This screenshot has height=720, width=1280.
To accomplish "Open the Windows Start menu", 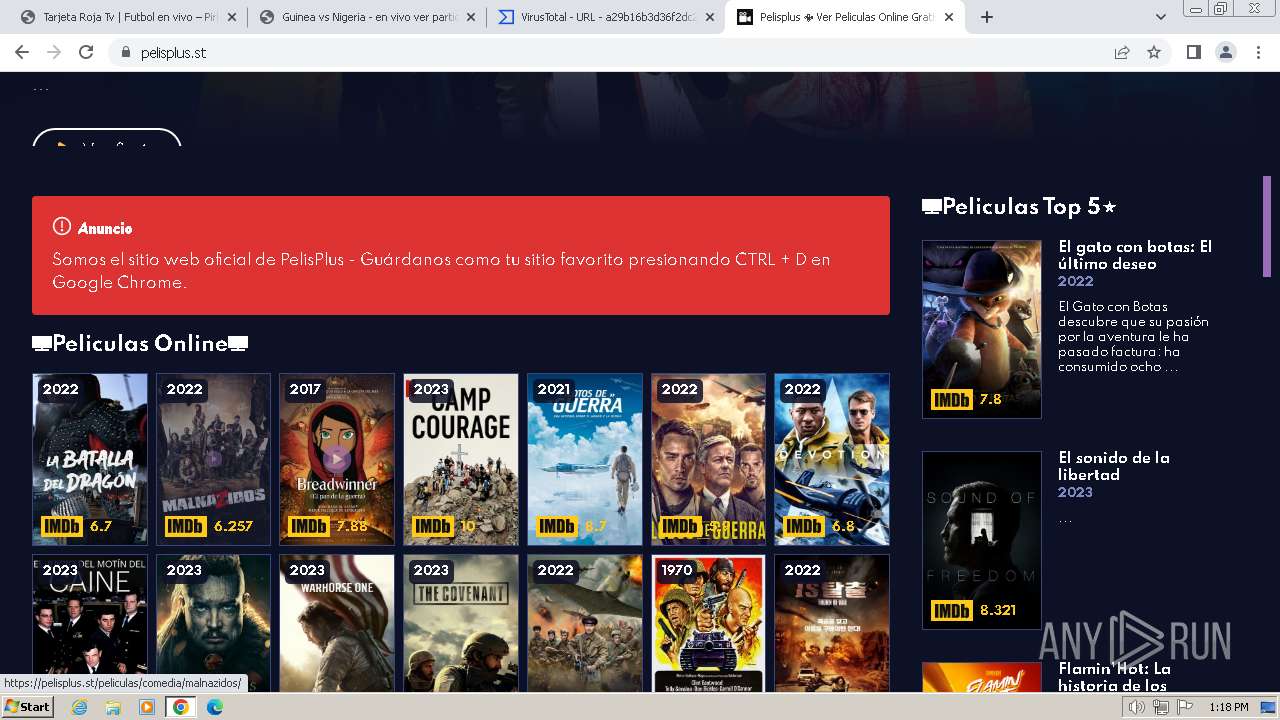I will (28, 707).
